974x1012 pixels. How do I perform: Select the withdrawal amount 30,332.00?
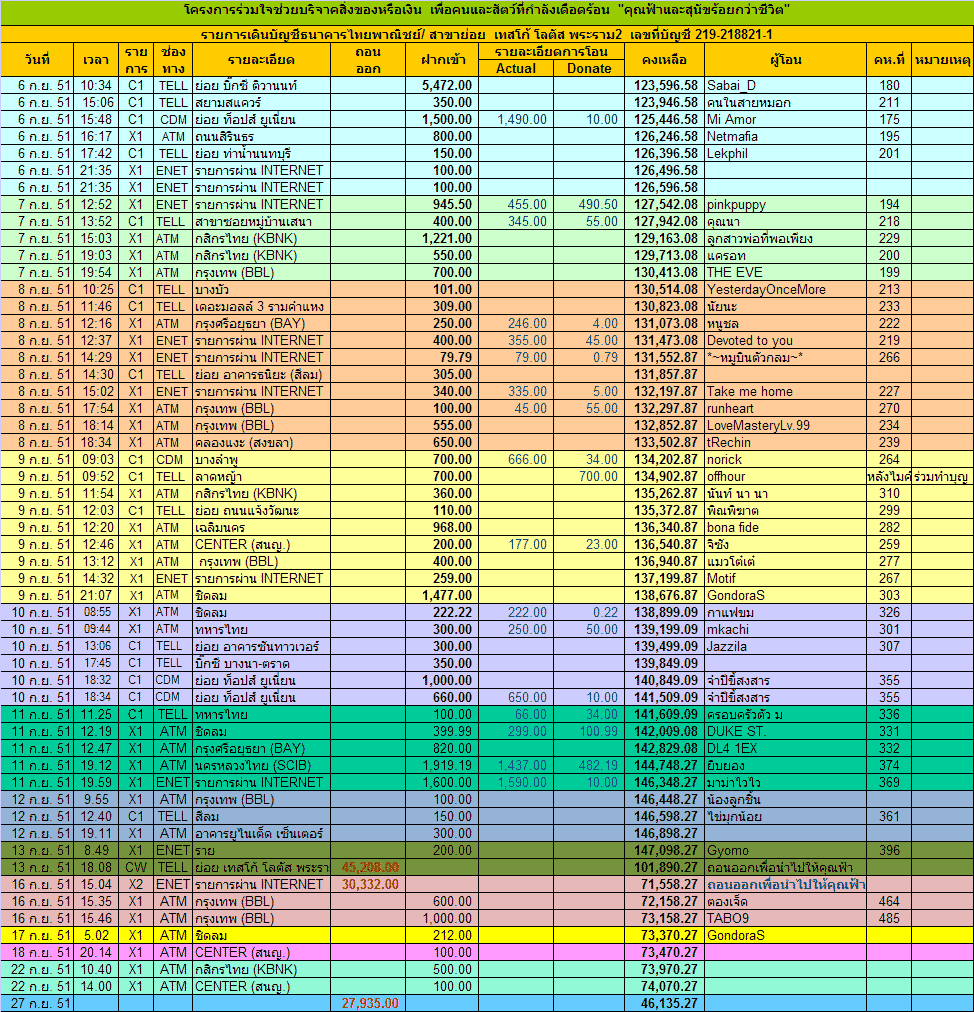point(370,884)
